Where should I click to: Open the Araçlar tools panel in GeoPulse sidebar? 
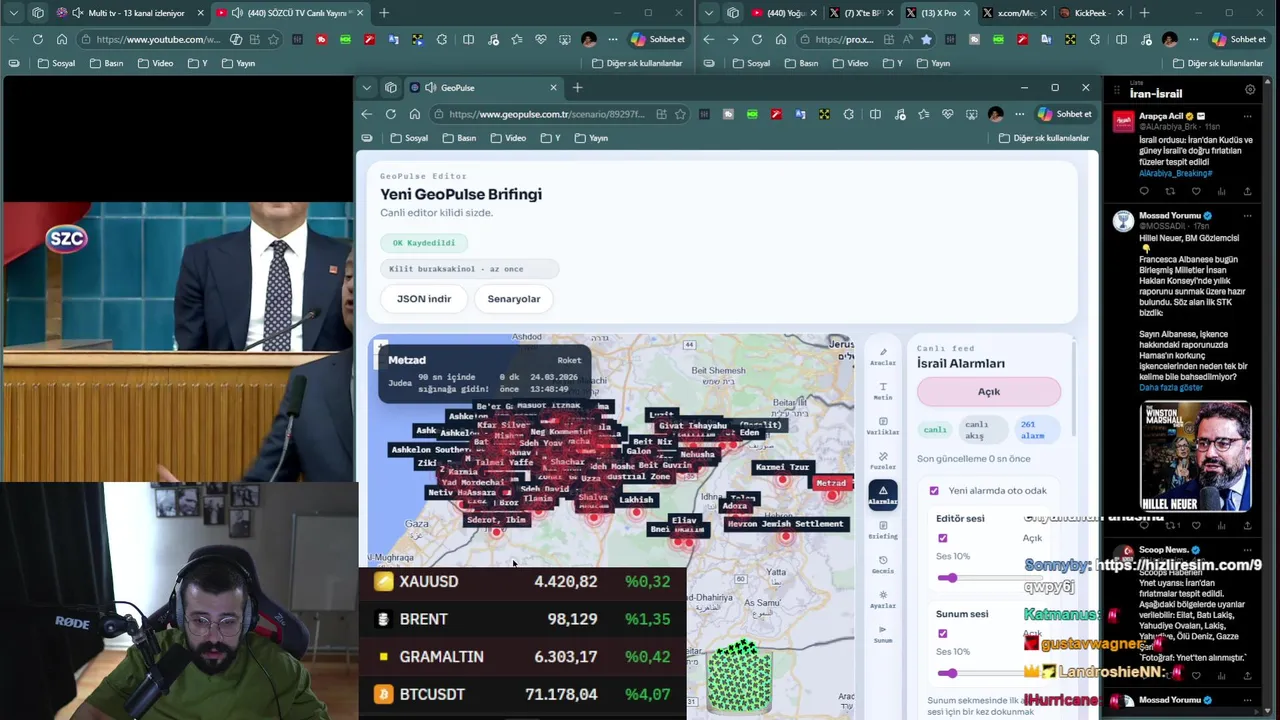(883, 356)
